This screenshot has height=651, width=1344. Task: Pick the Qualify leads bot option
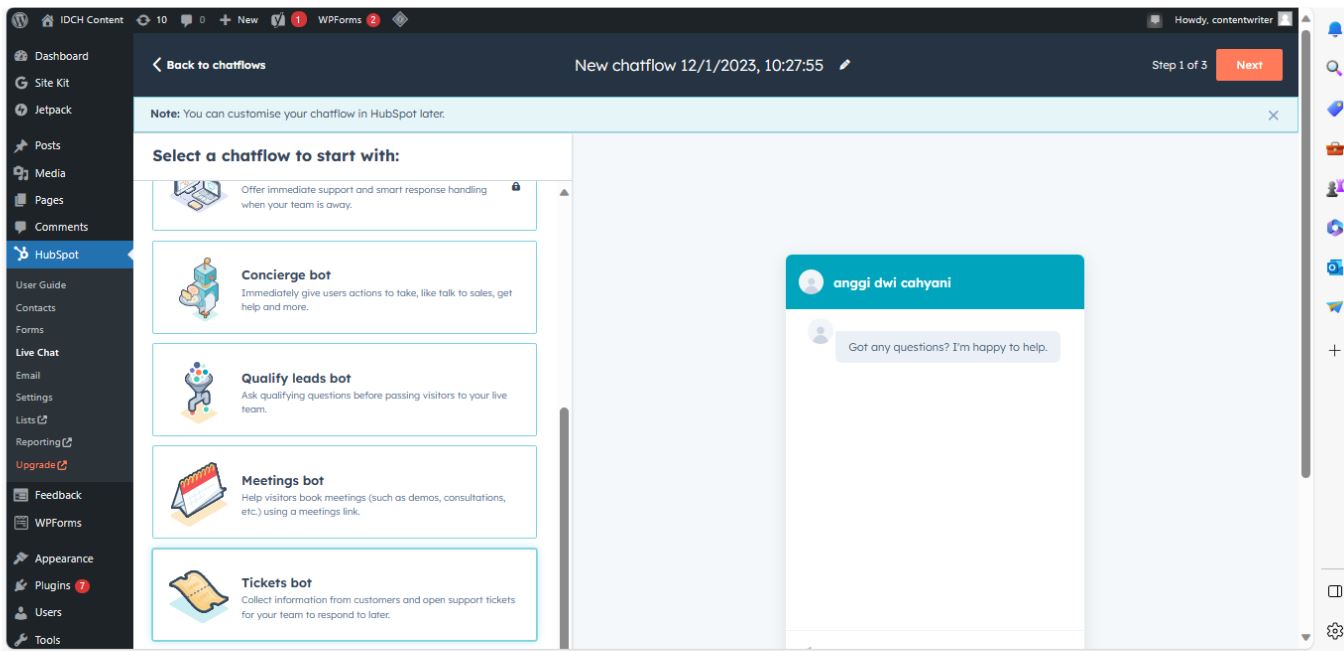(x=344, y=390)
